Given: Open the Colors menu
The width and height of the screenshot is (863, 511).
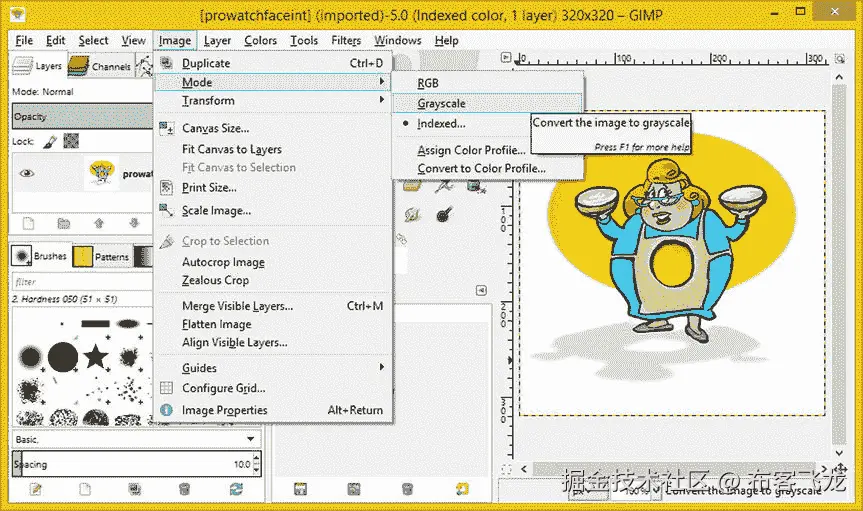Looking at the screenshot, I should point(260,40).
